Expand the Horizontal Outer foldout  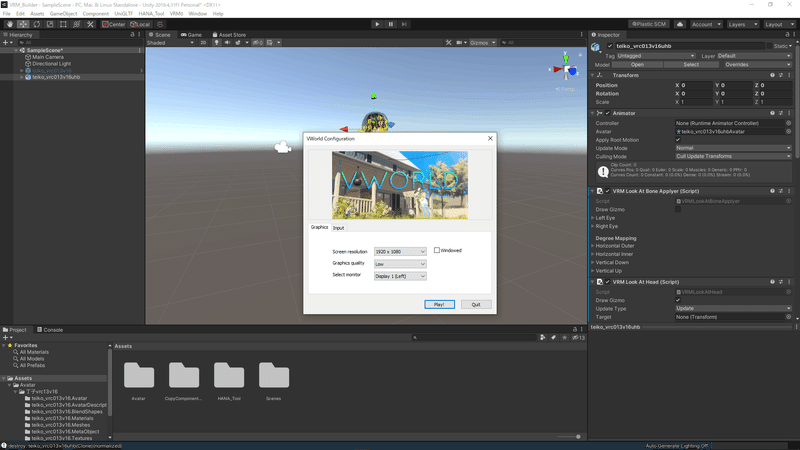coord(593,246)
